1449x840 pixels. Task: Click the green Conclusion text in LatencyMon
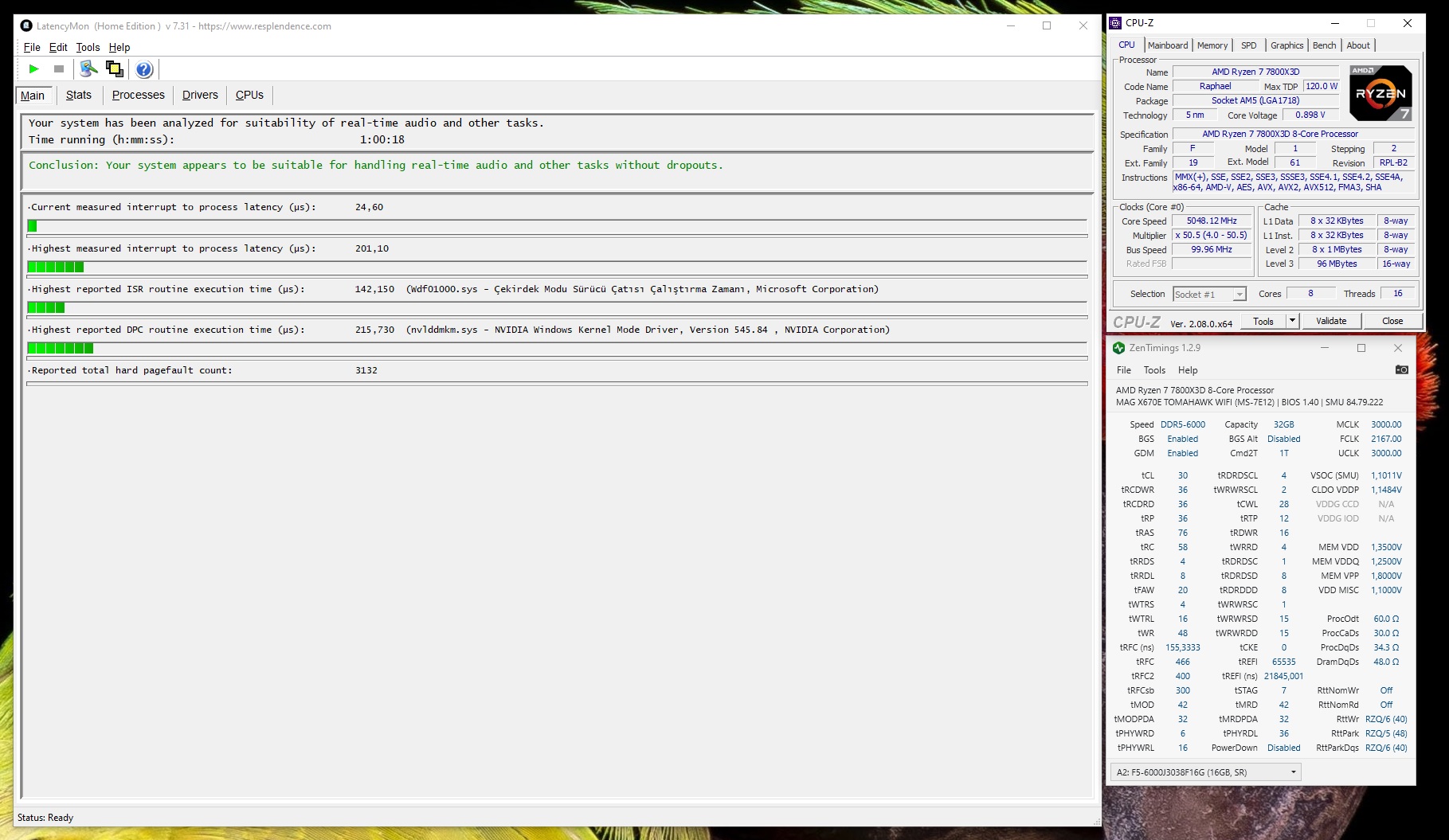[x=376, y=166]
